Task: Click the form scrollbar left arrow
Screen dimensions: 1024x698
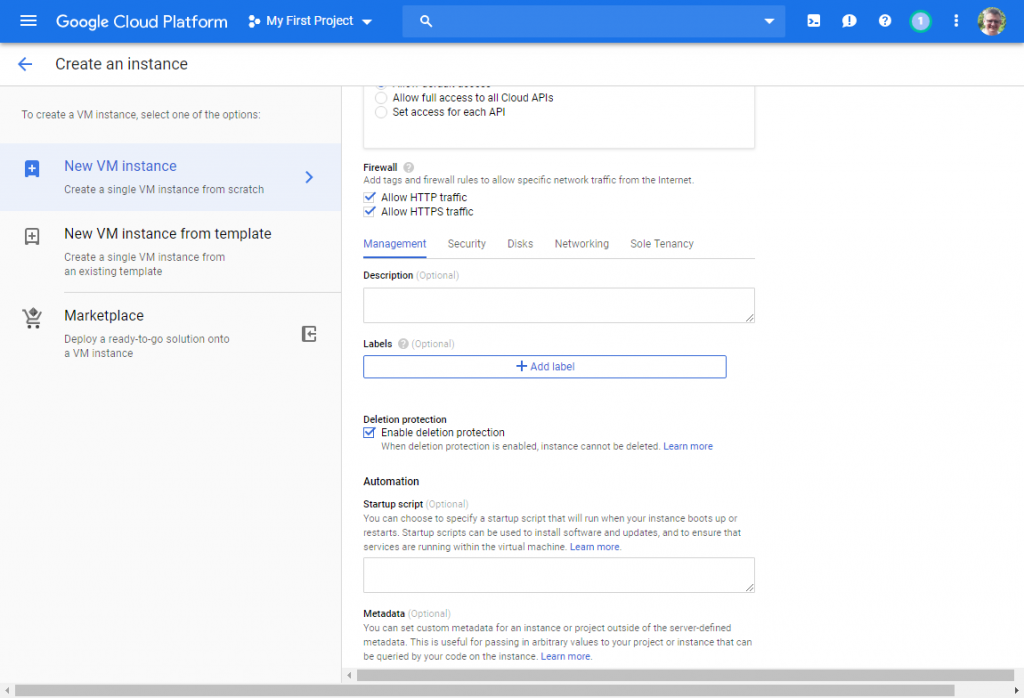Action: 349,675
